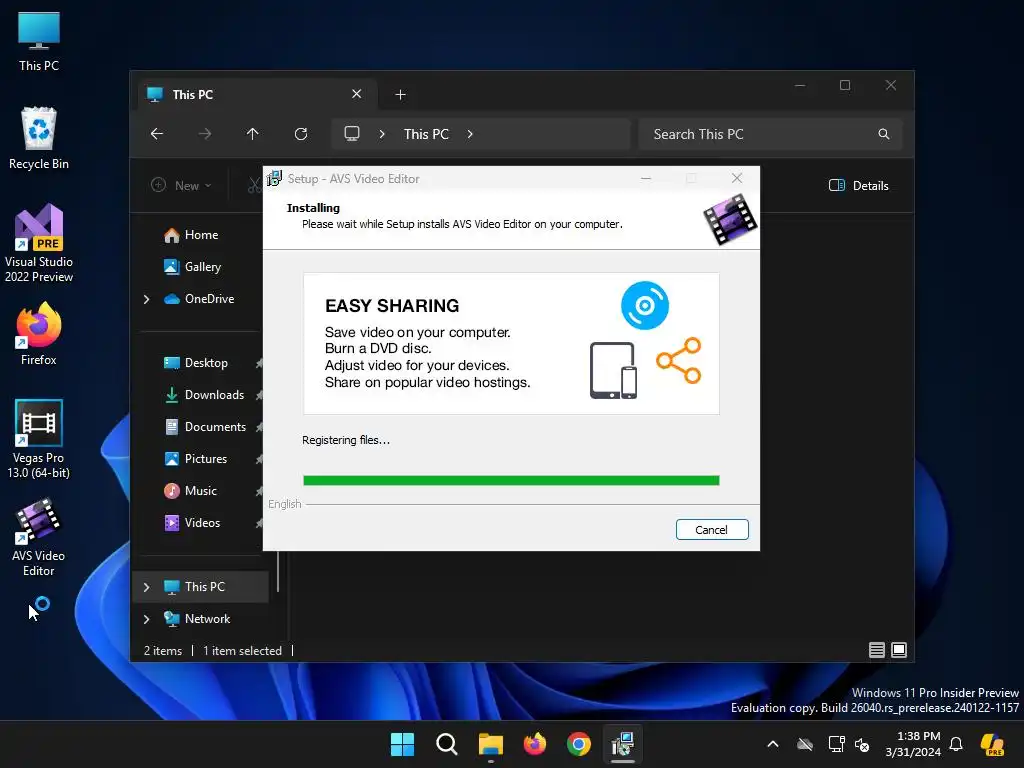Click the chevron after This PC in address bar

point(470,134)
